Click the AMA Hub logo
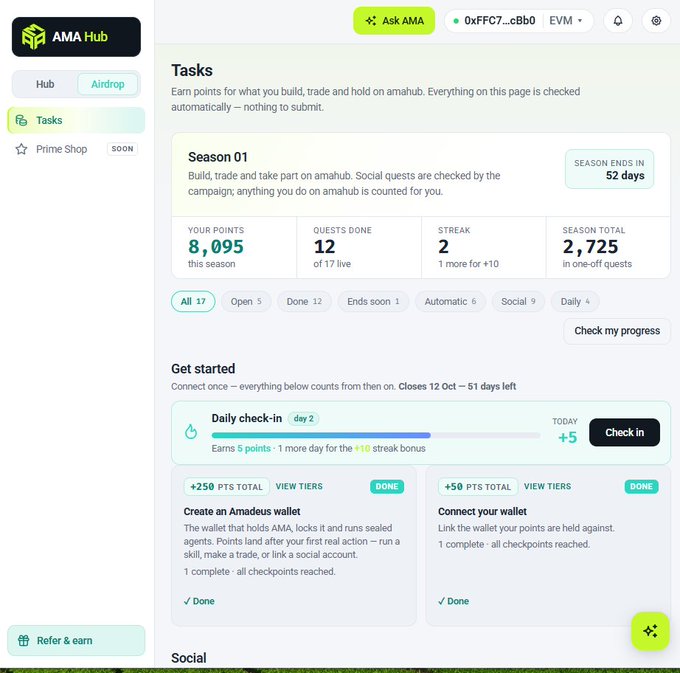This screenshot has height=673, width=680. [76, 37]
